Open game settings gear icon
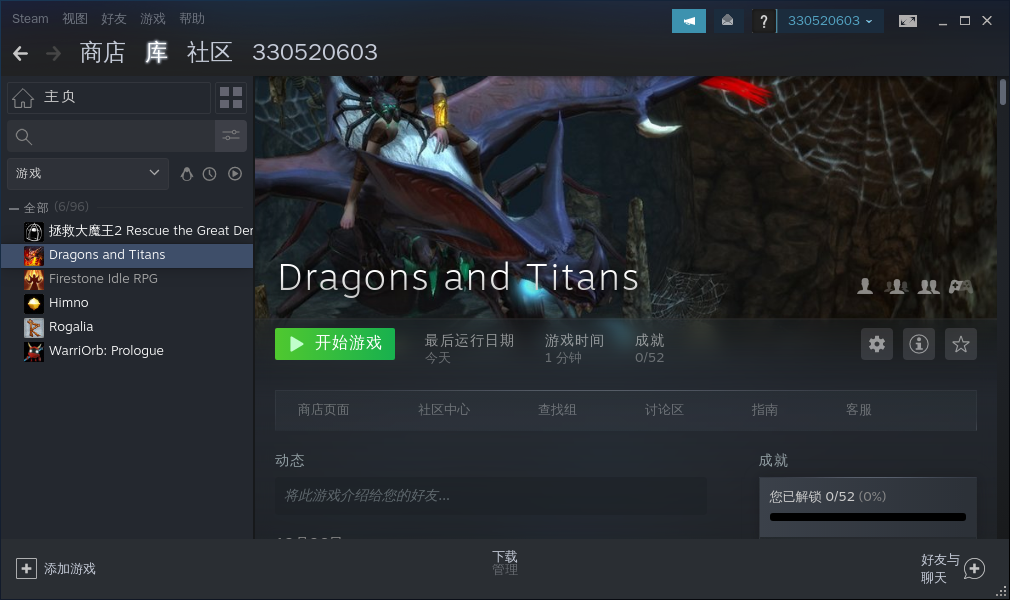Viewport: 1010px width, 600px height. [877, 344]
